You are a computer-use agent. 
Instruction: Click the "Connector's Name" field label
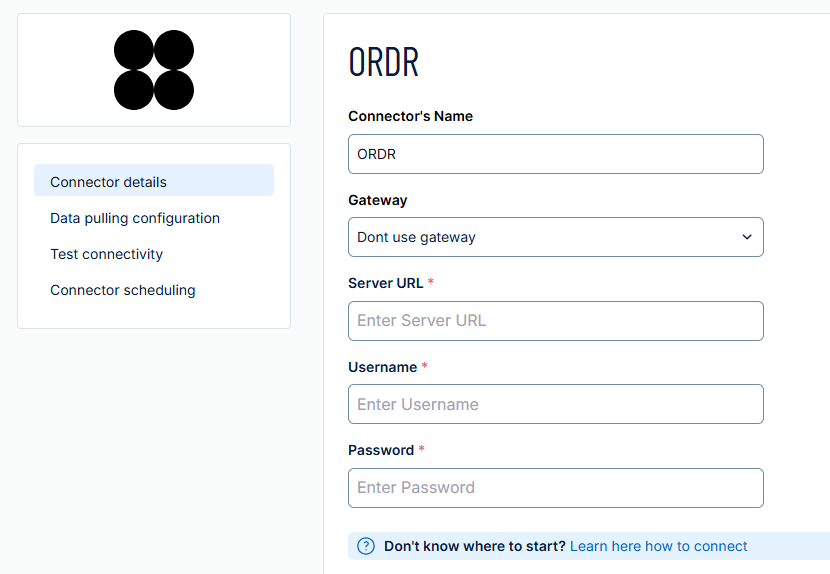point(410,116)
